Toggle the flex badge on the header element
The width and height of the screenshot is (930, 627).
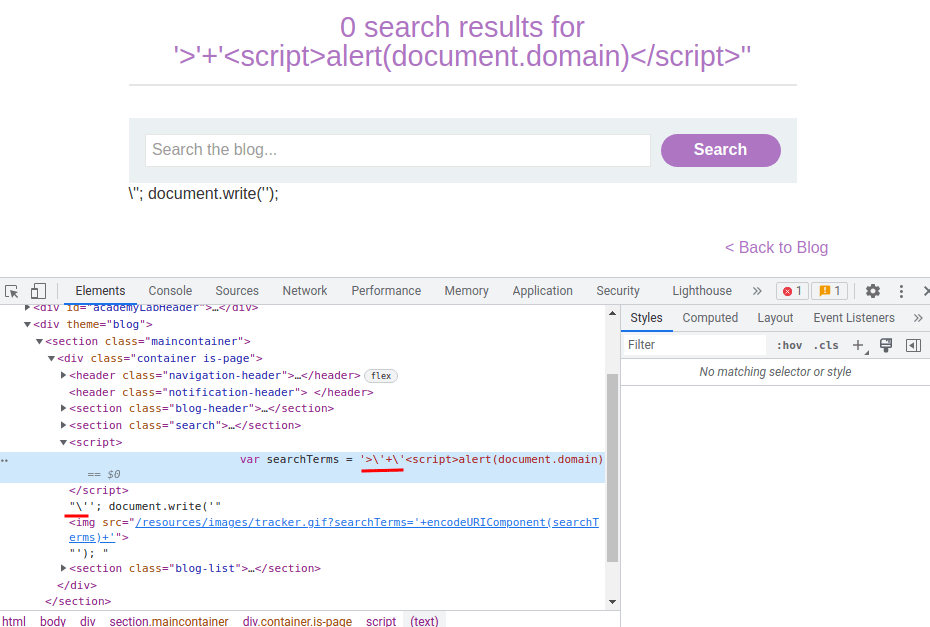click(380, 376)
